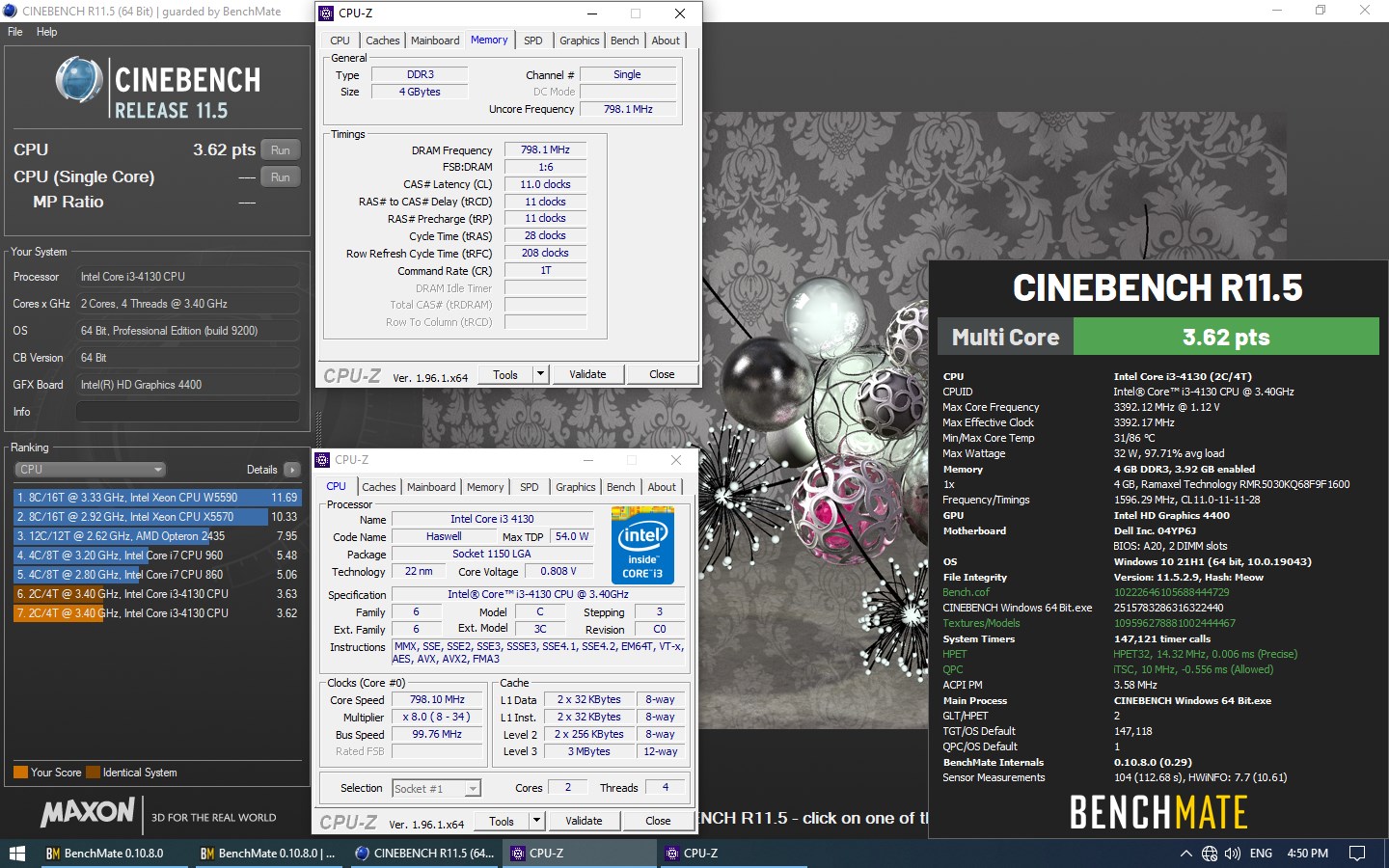The image size is (1389, 868).
Task: Select ranking row Intel Core i7 CPU 860
Action: [x=157, y=575]
